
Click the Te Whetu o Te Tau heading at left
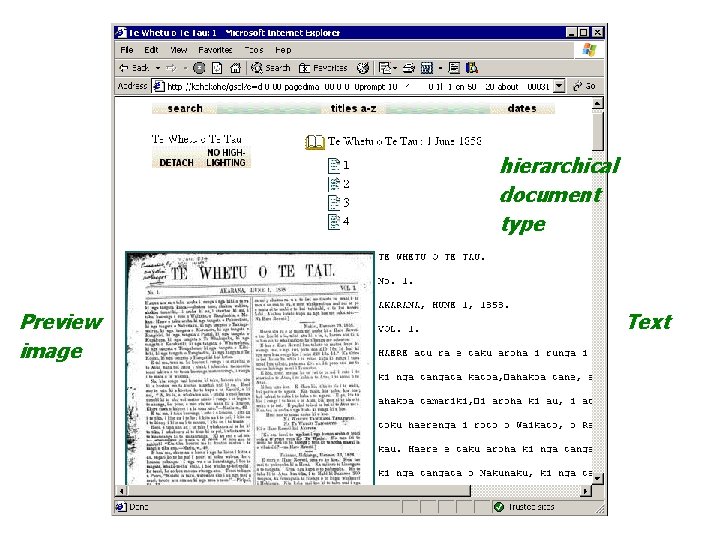pos(197,139)
